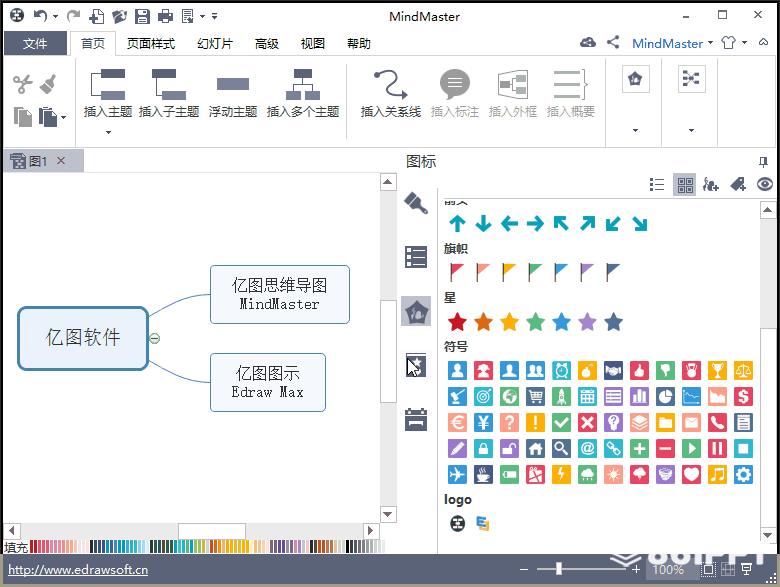Switch to the Advanced (高级) tab
Image resolution: width=780 pixels, height=587 pixels.
coord(267,43)
